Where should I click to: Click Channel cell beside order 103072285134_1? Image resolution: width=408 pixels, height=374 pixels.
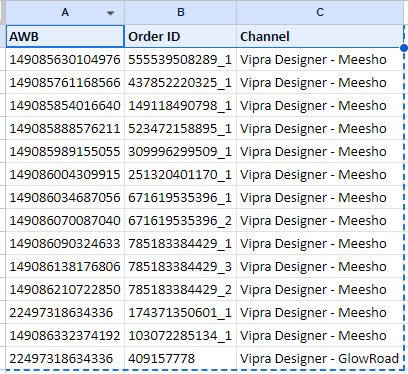pyautogui.click(x=320, y=335)
